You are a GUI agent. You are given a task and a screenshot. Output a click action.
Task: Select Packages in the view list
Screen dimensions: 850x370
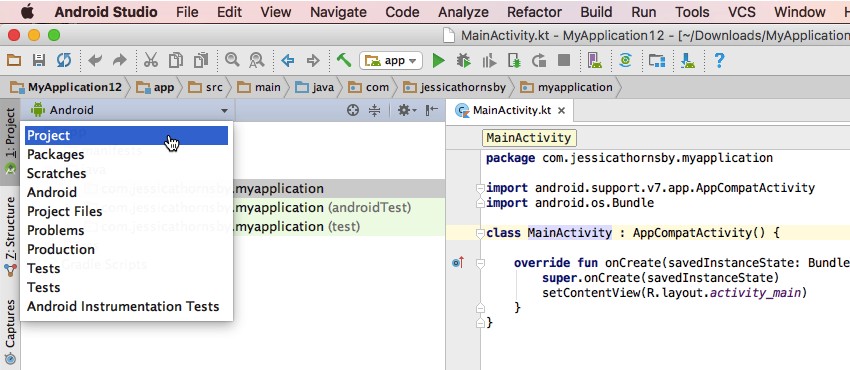[126, 154]
